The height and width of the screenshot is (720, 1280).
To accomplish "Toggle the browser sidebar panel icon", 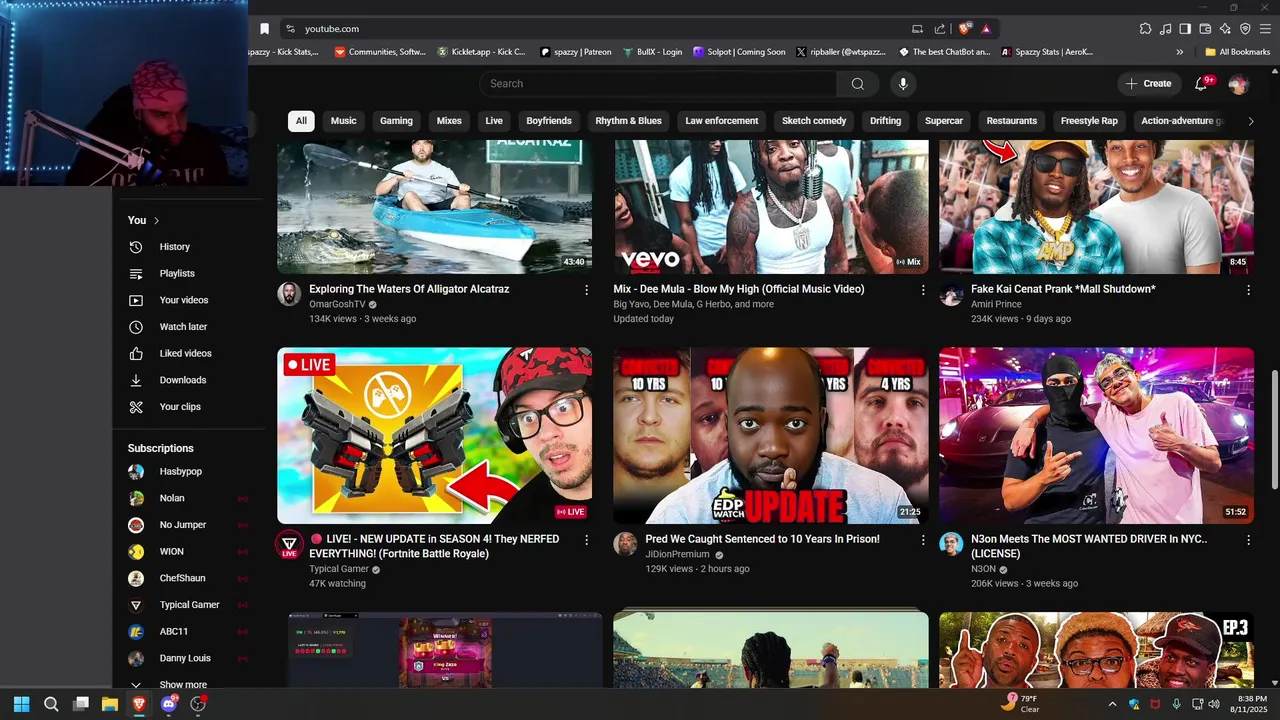I will tap(1185, 29).
